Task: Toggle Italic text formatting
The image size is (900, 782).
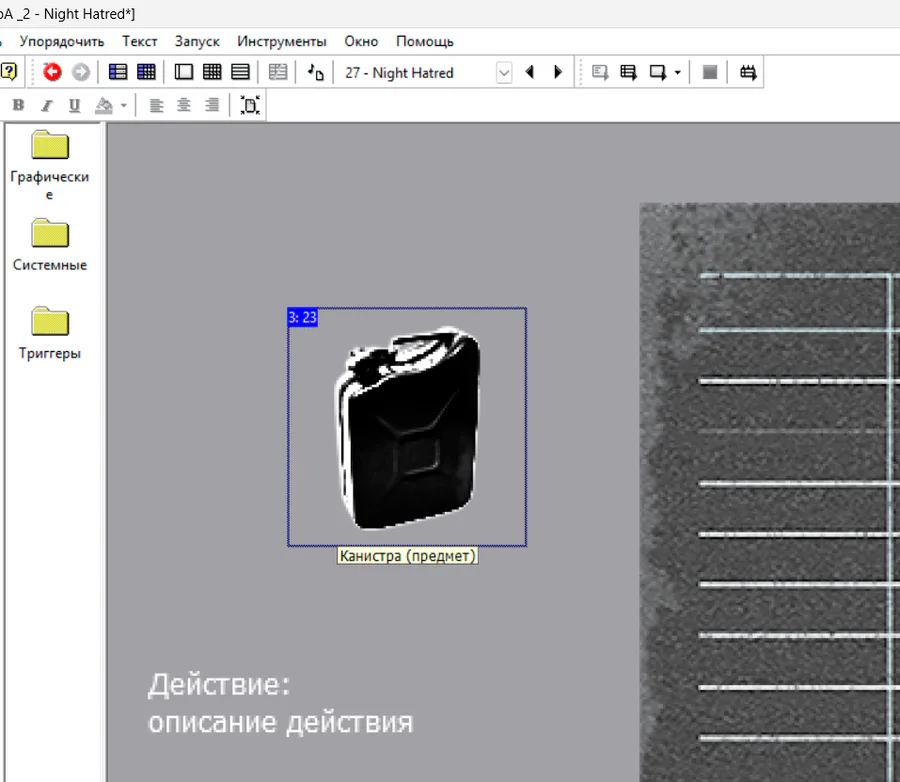Action: coord(46,105)
